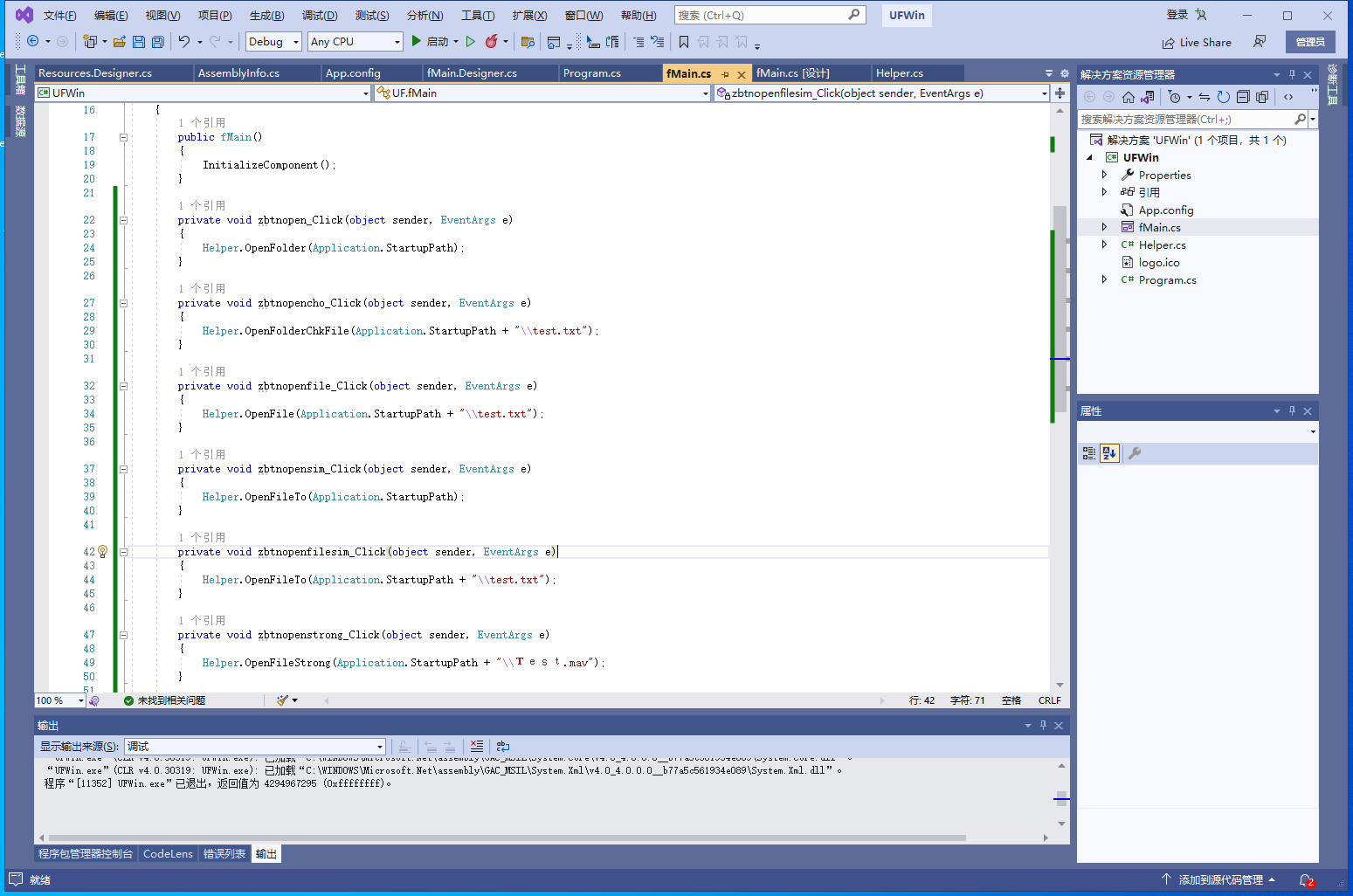This screenshot has height=896, width=1353.
Task: Start without debugging using hollow green arrow
Action: point(471,41)
